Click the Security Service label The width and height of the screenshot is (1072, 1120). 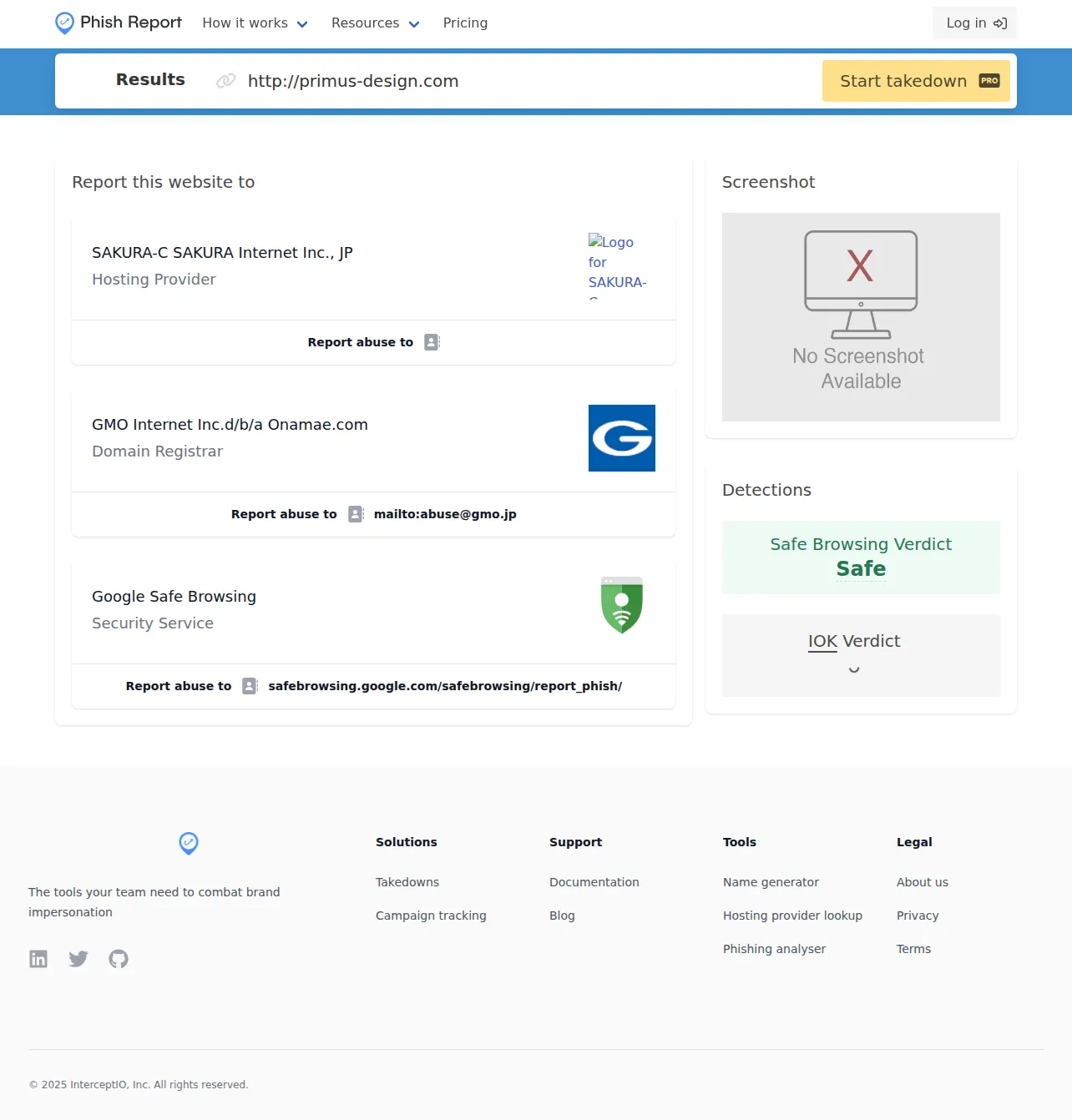[x=153, y=623]
